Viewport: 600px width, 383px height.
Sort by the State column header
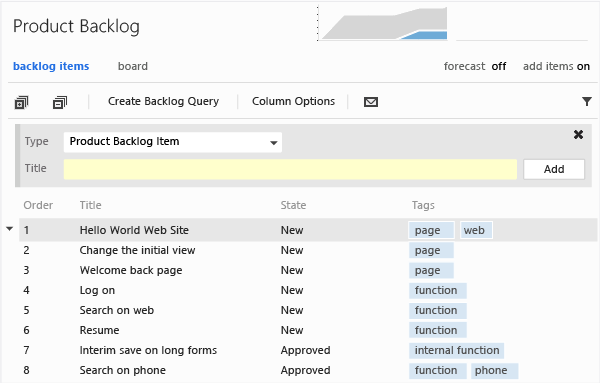(293, 205)
